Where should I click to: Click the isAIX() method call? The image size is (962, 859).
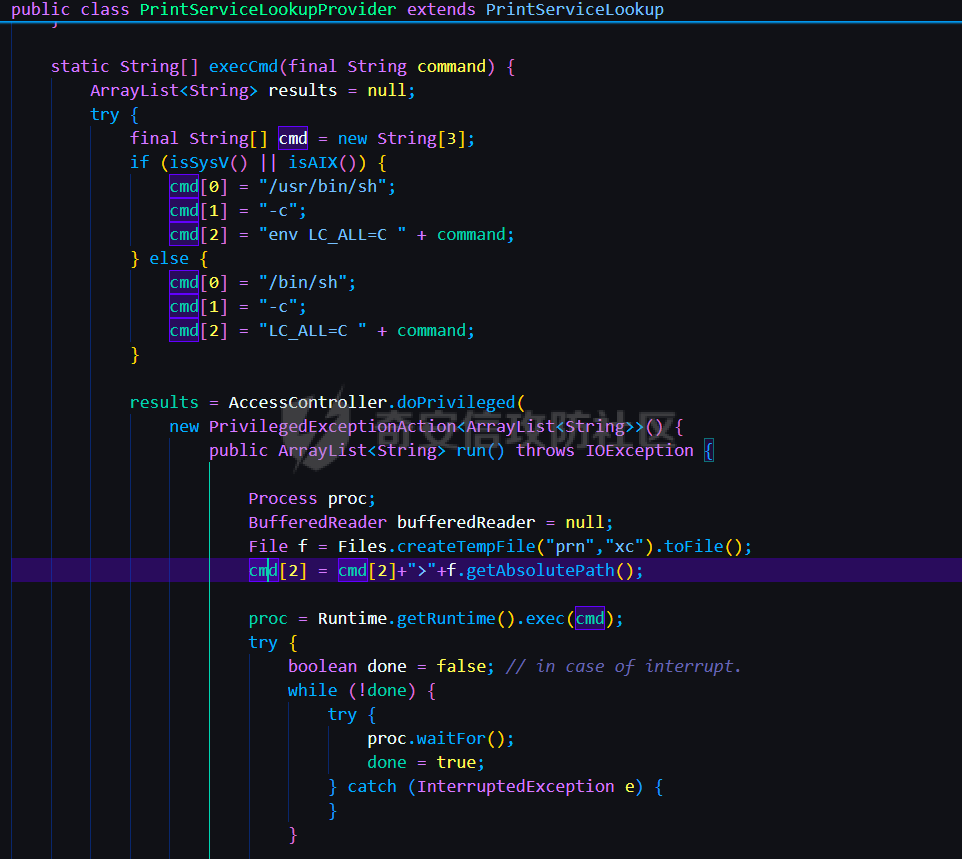pos(322,162)
